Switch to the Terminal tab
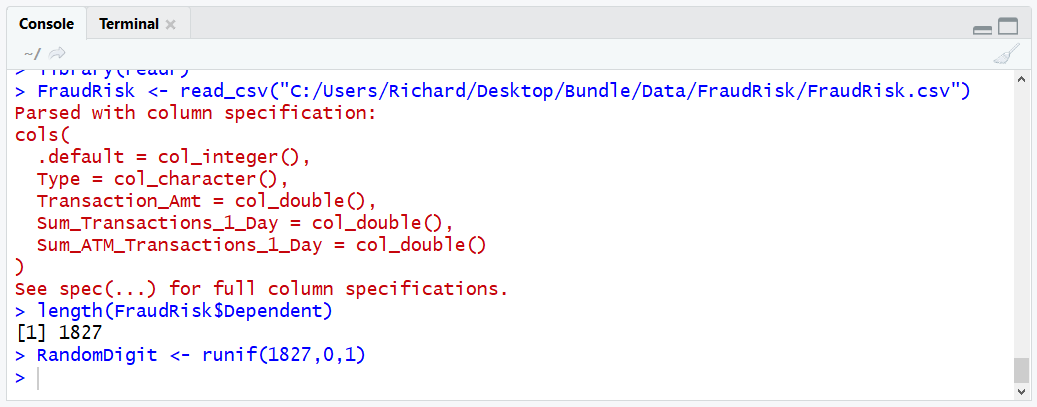 (129, 24)
